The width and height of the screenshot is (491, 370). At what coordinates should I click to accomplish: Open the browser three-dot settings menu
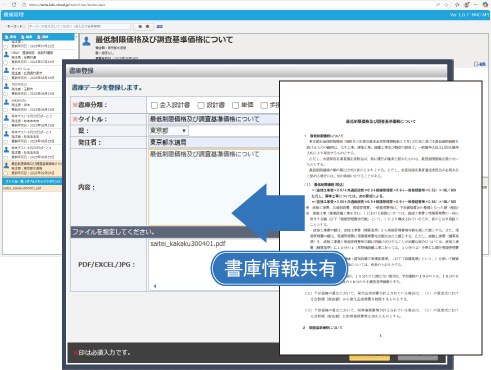pos(476,5)
